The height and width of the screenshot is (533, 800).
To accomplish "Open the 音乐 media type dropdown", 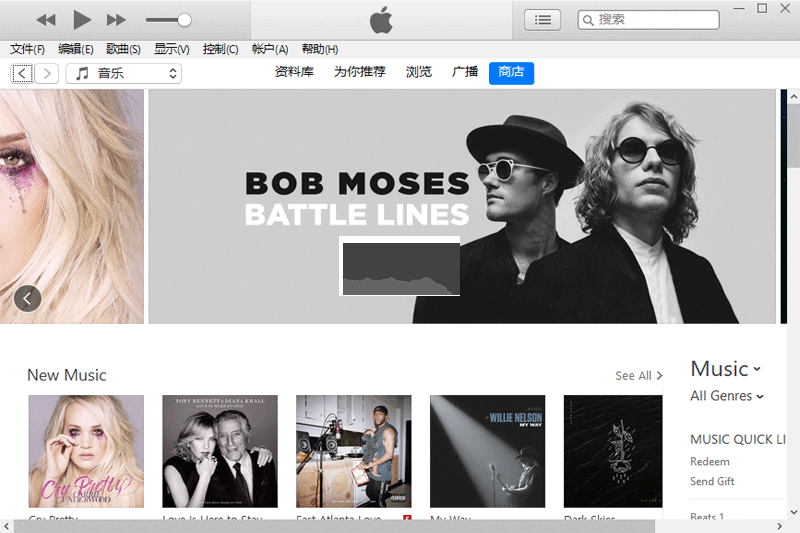I will 123,73.
